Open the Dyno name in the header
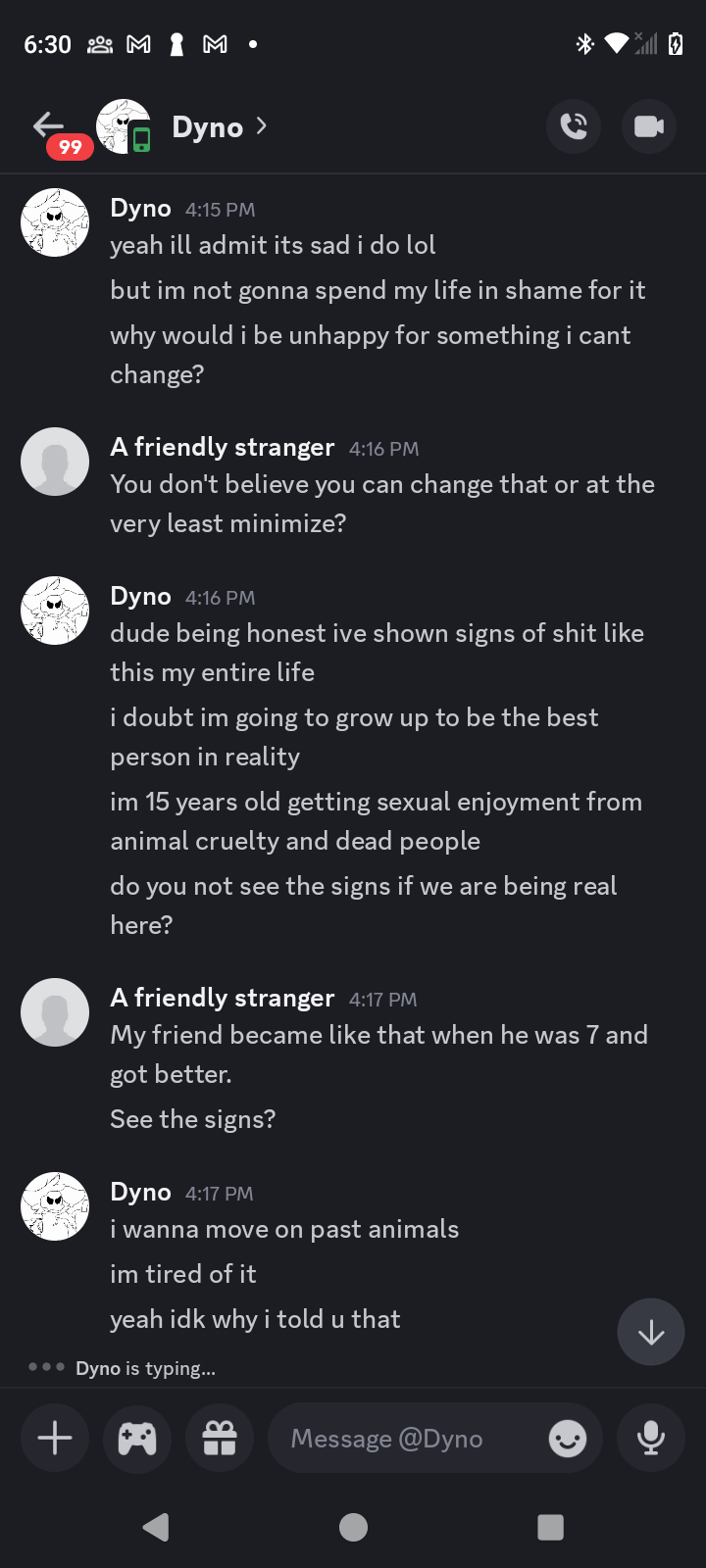 point(207,127)
